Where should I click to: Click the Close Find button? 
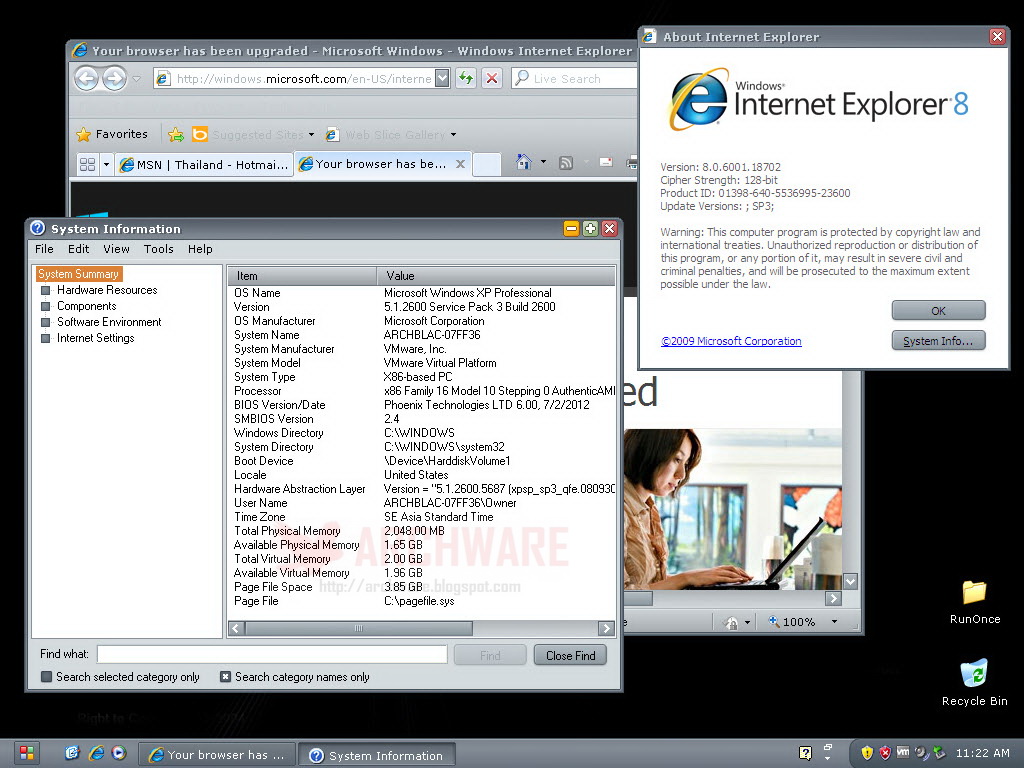click(570, 655)
